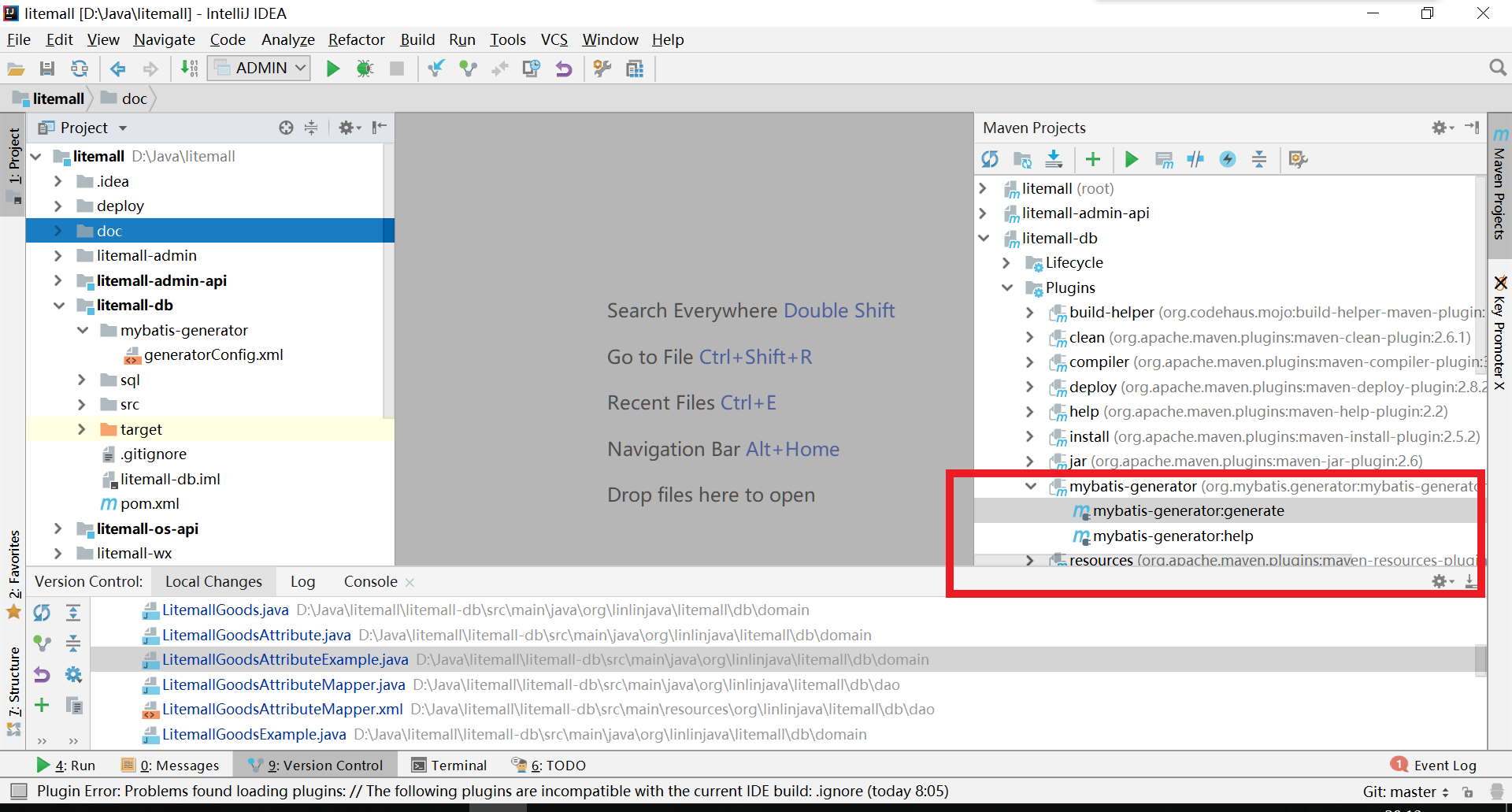Click the Version Control vertical scrollbar thumb
1512x812 pixels.
point(1480,660)
